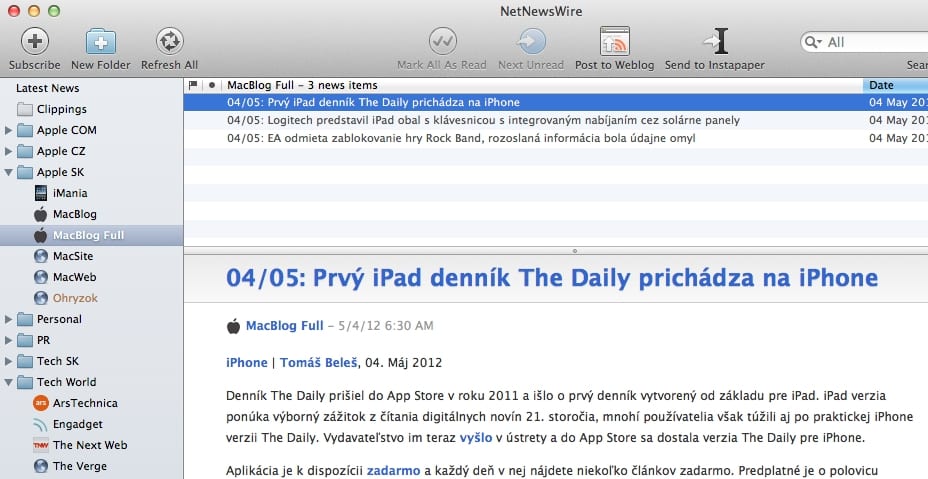Open the MacWeb feed globe icon
This screenshot has width=928, height=479.
coord(40,277)
